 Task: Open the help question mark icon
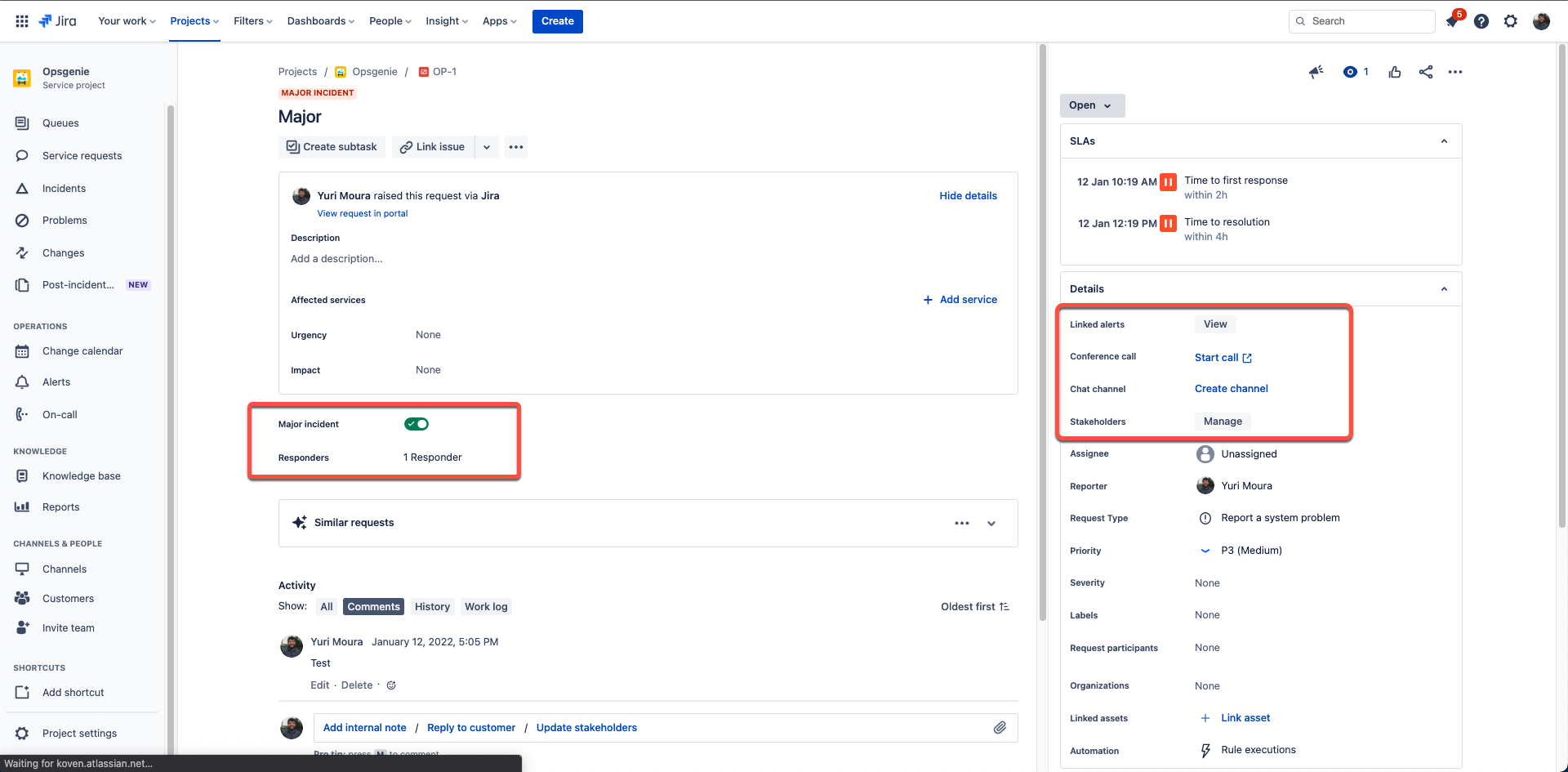pos(1481,21)
